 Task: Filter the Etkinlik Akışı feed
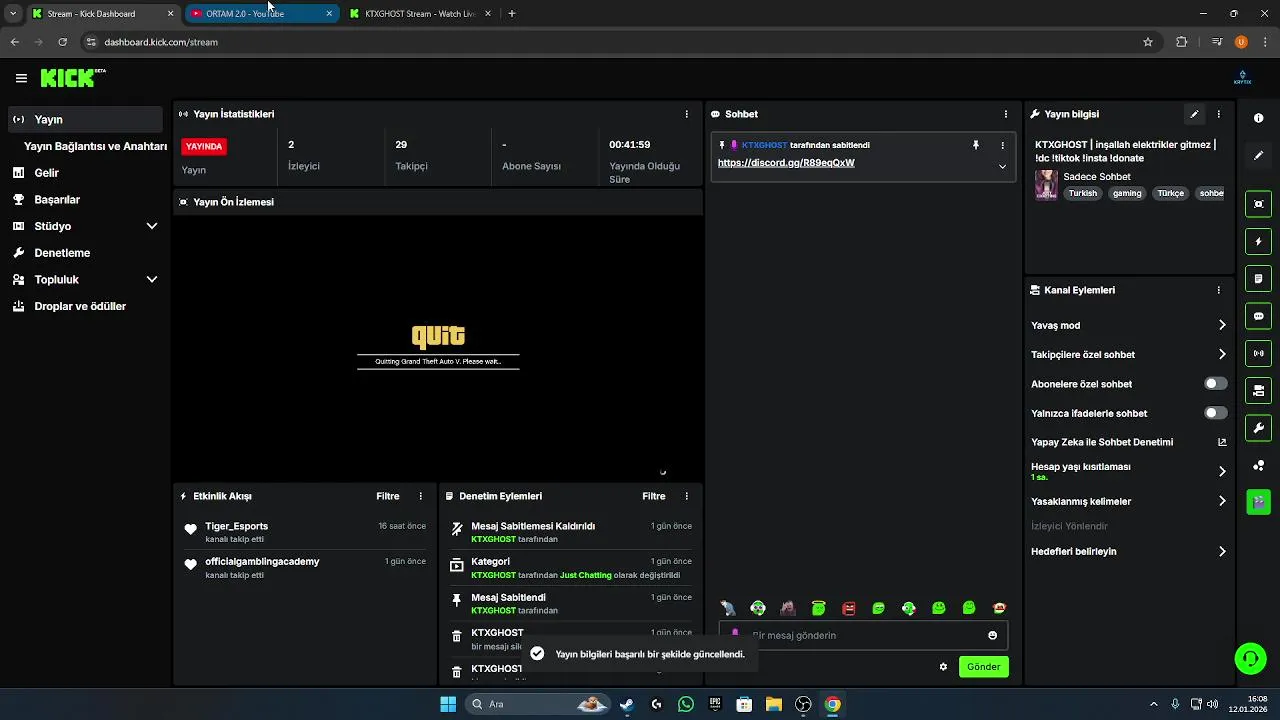[x=388, y=496]
